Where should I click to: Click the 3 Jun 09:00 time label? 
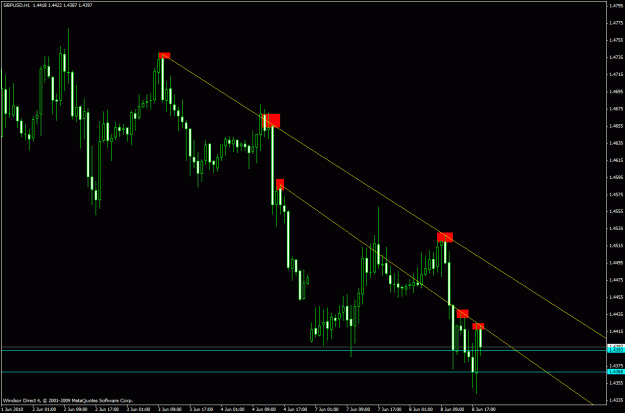click(171, 409)
